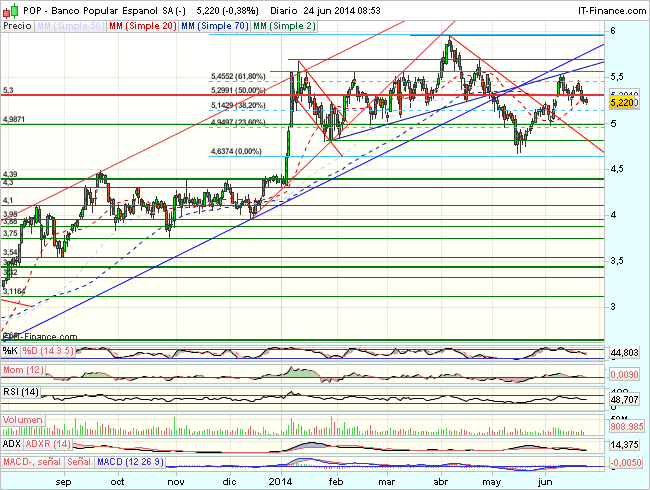
Task: Click the 4,6374 (0,00%) Fibonacci label
Action: click(x=236, y=151)
